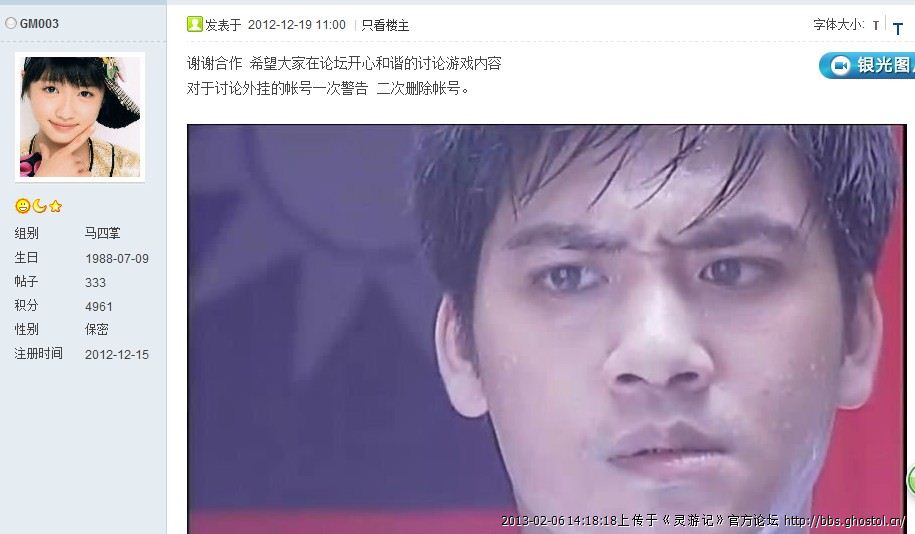Click the bbs.ghostol.cn watermark URL
Image resolution: width=915 pixels, height=534 pixels.
[844, 520]
